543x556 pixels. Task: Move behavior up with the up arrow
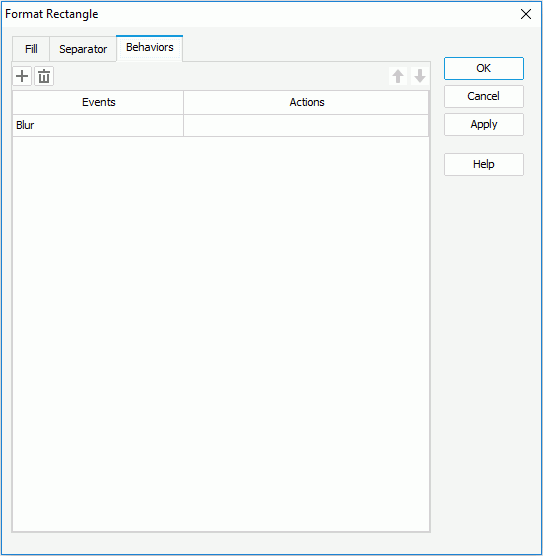(398, 76)
